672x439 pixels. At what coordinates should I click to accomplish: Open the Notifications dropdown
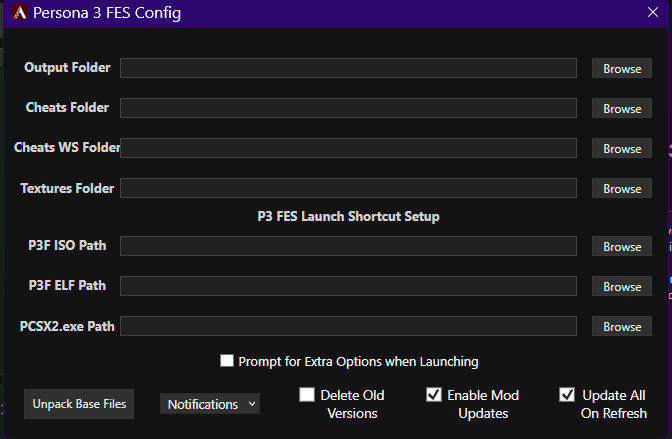(210, 404)
